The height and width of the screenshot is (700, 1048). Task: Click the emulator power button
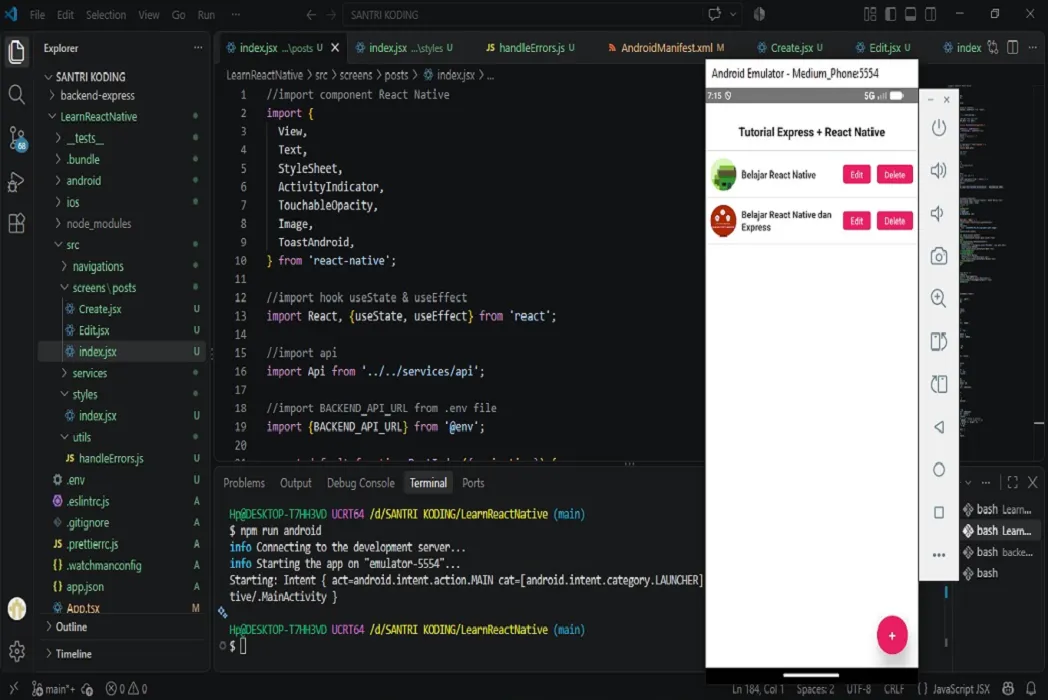click(x=939, y=127)
